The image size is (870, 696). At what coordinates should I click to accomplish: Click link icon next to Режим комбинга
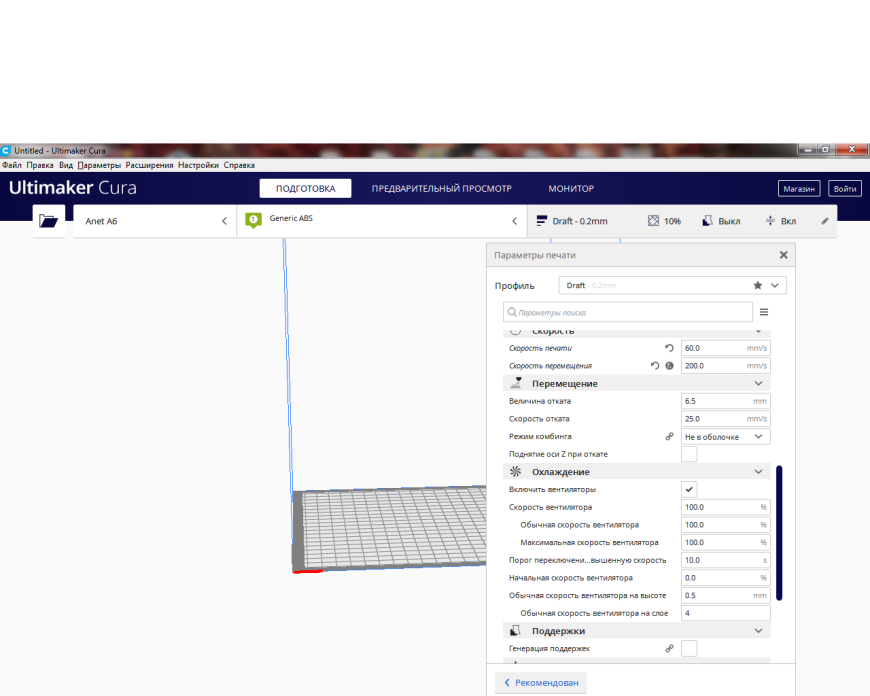[669, 437]
